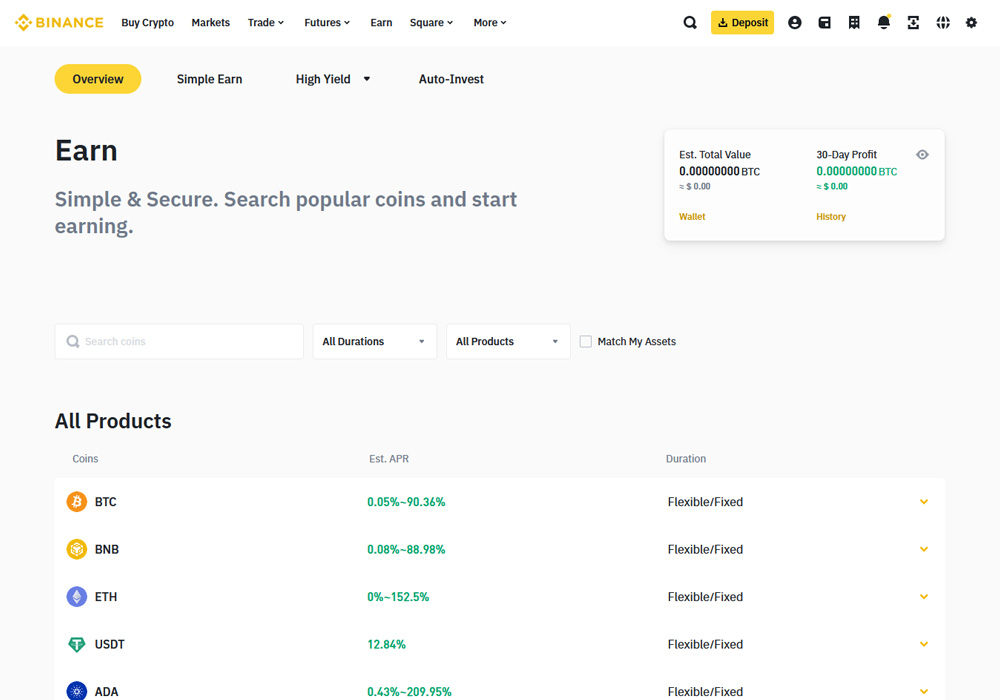Toggle balance visibility eye icon
Viewport: 1000px width, 700px height.
(922, 154)
